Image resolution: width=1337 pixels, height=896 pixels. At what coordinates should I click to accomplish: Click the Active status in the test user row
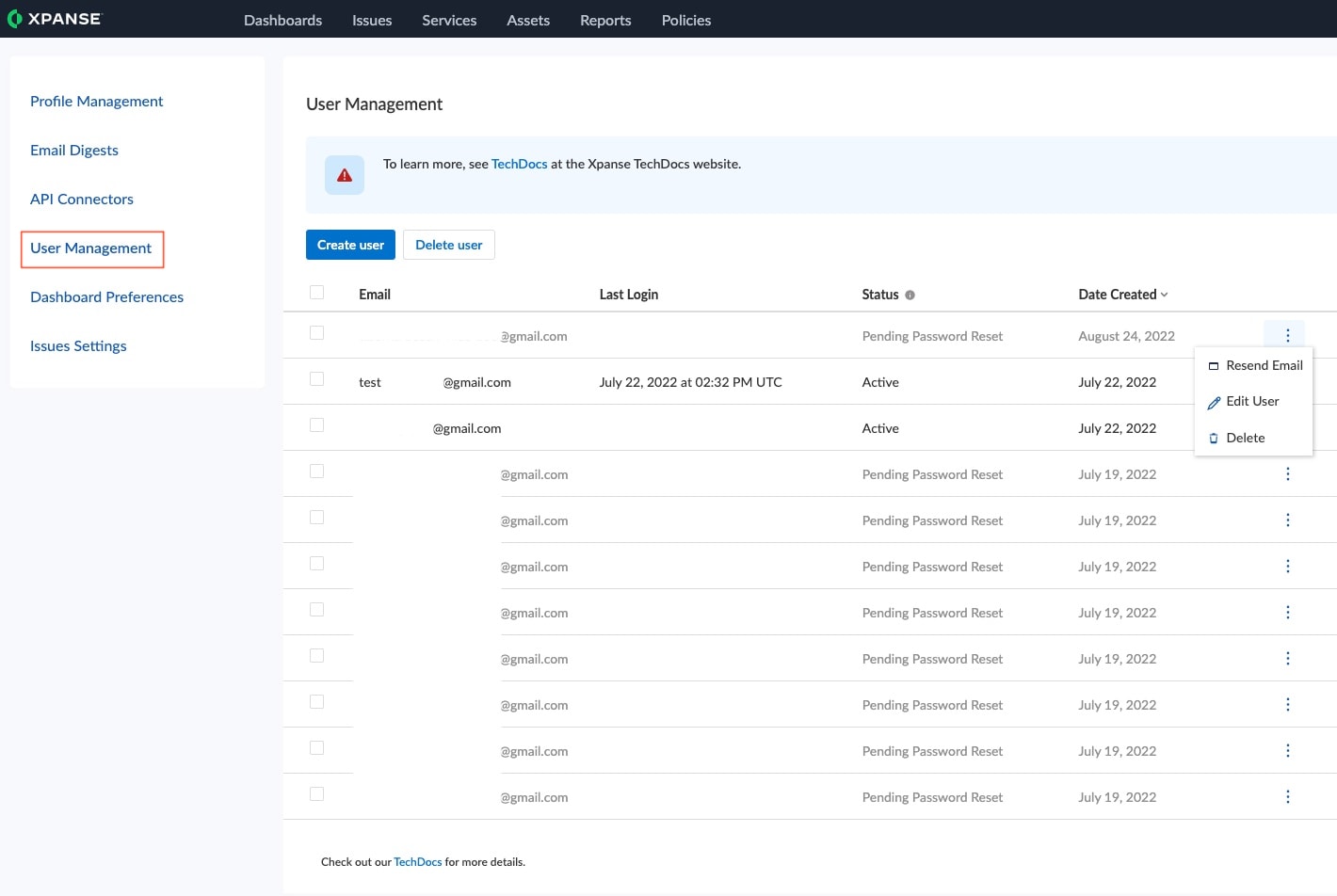tap(880, 382)
